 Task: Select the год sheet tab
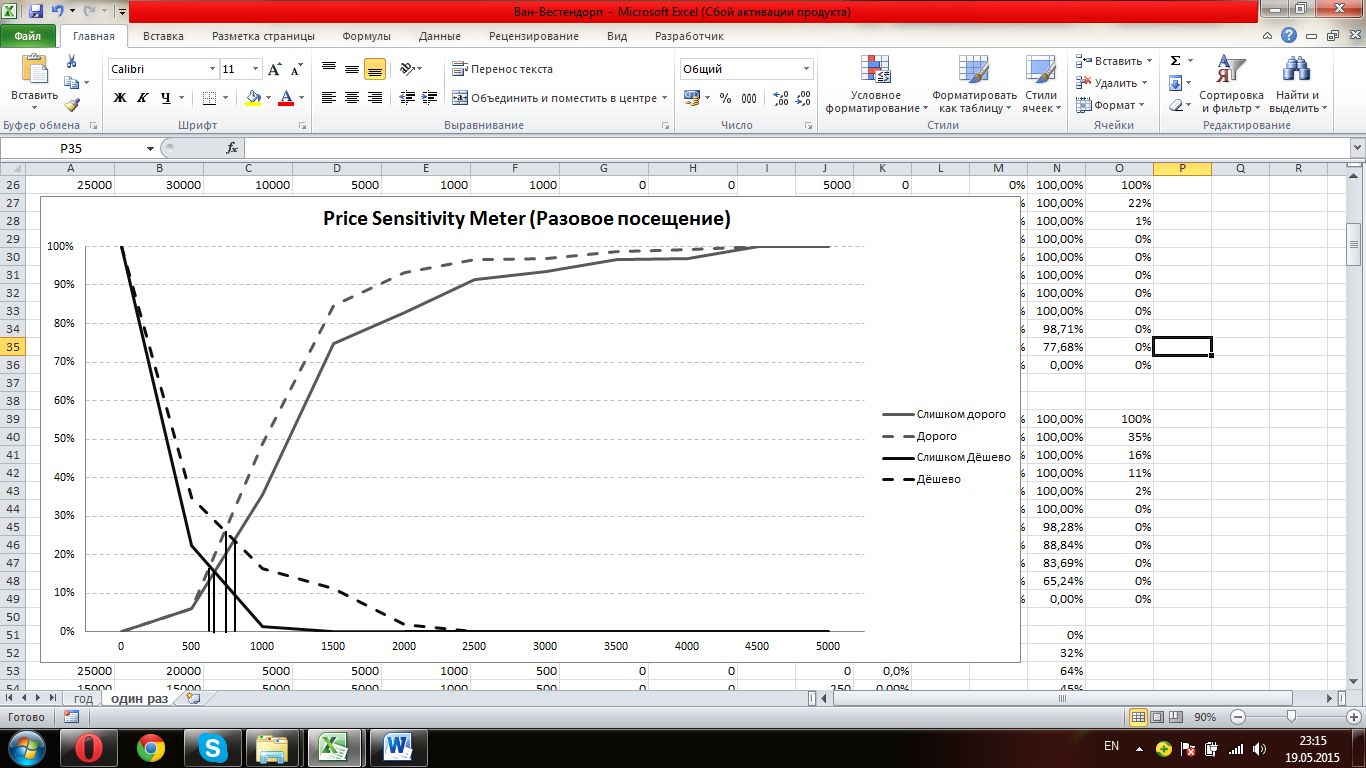click(81, 699)
